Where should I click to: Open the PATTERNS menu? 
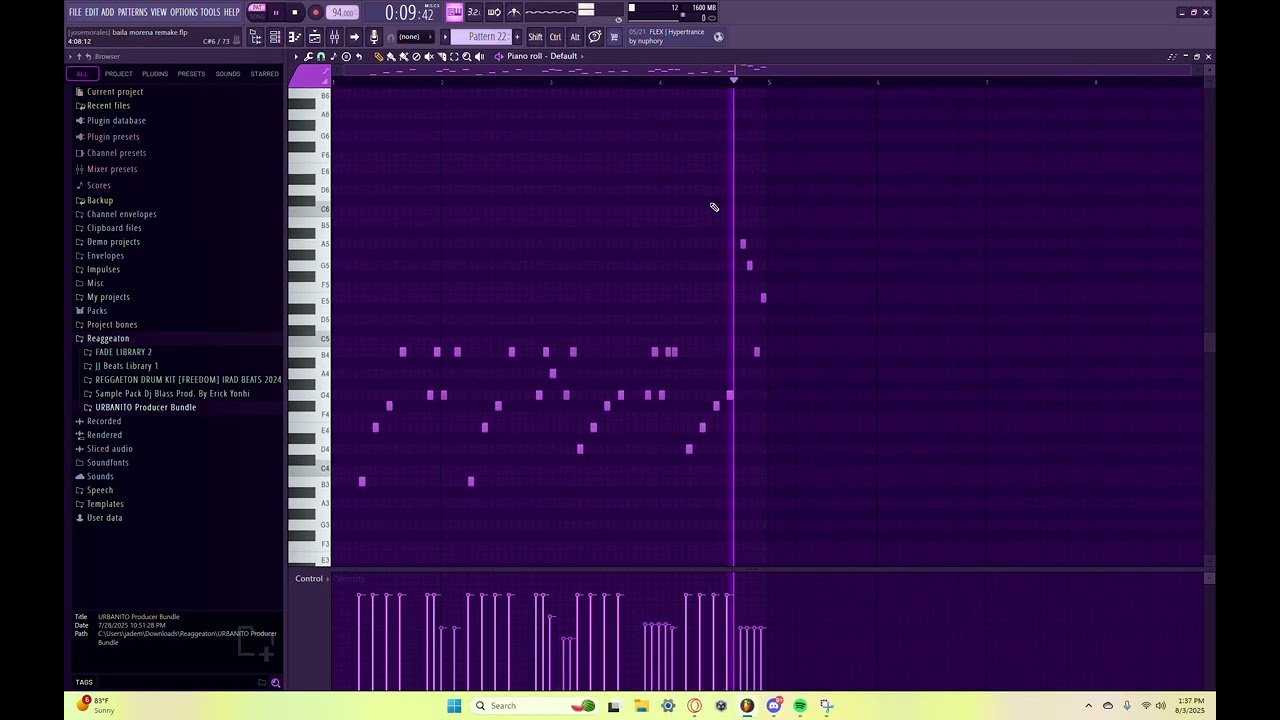point(132,12)
